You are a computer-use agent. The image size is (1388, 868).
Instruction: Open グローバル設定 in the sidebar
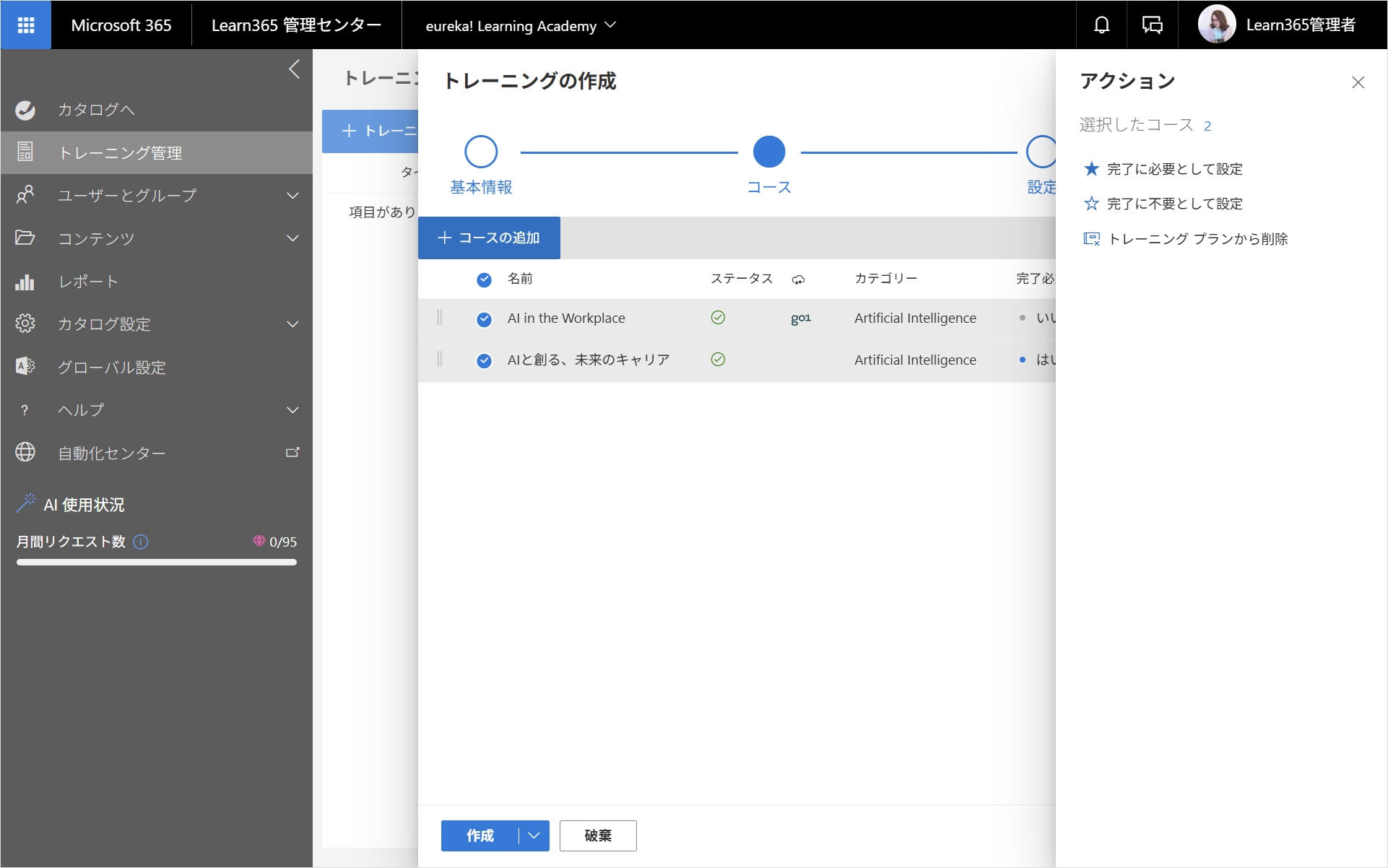157,367
